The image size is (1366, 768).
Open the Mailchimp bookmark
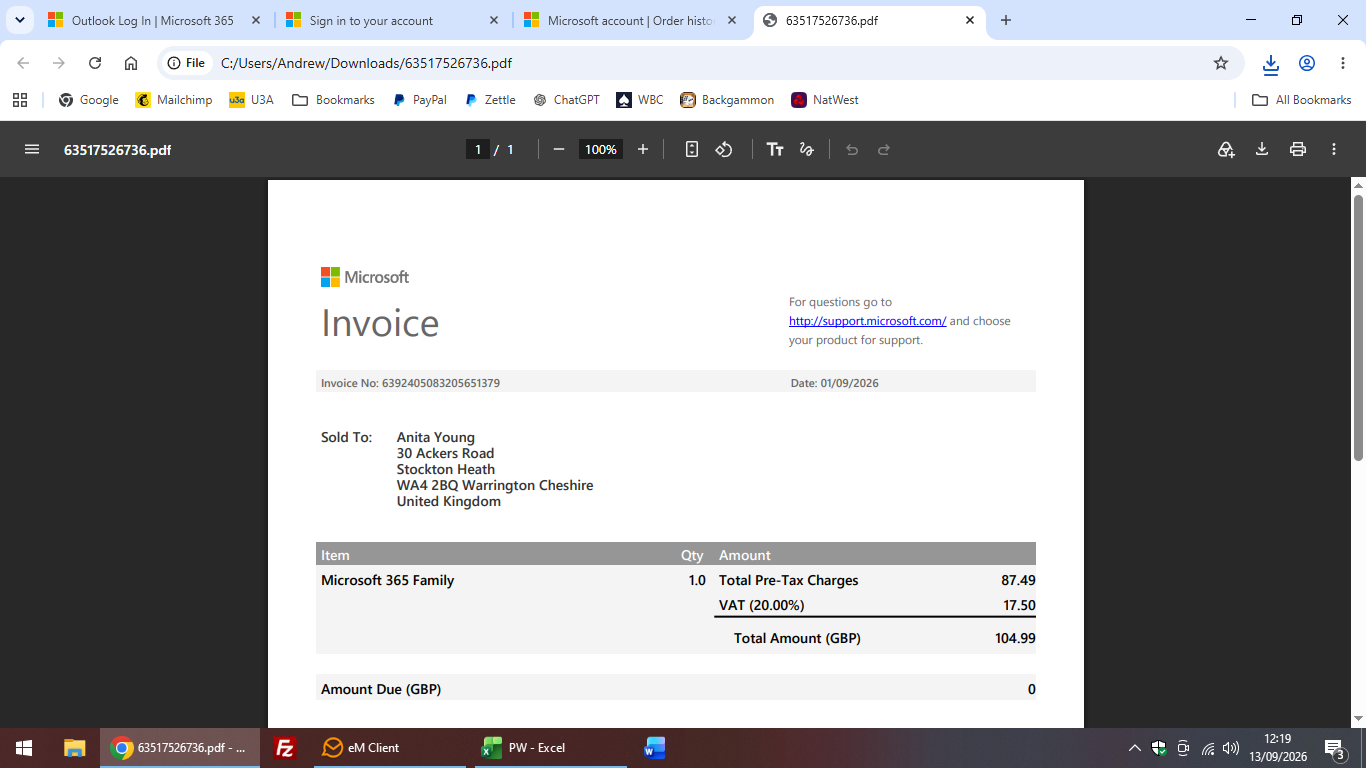[x=174, y=100]
